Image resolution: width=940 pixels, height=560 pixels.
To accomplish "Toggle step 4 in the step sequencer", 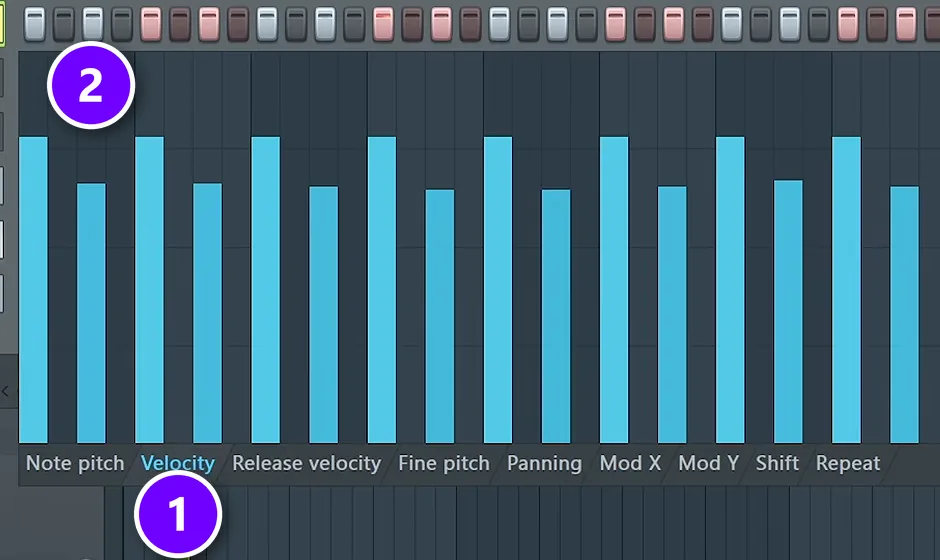I will pyautogui.click(x=122, y=25).
